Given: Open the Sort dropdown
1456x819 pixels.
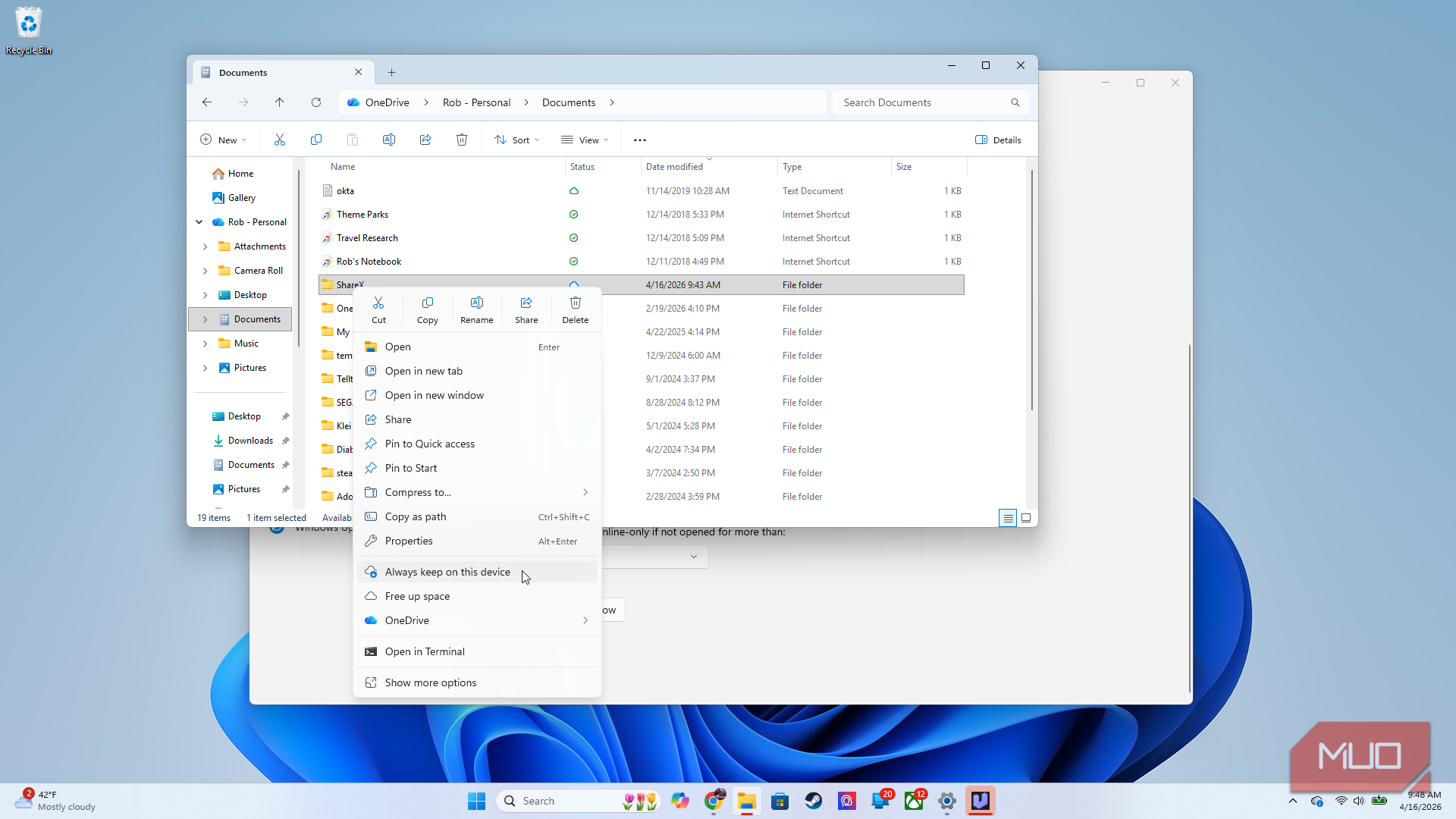Looking at the screenshot, I should (x=517, y=140).
